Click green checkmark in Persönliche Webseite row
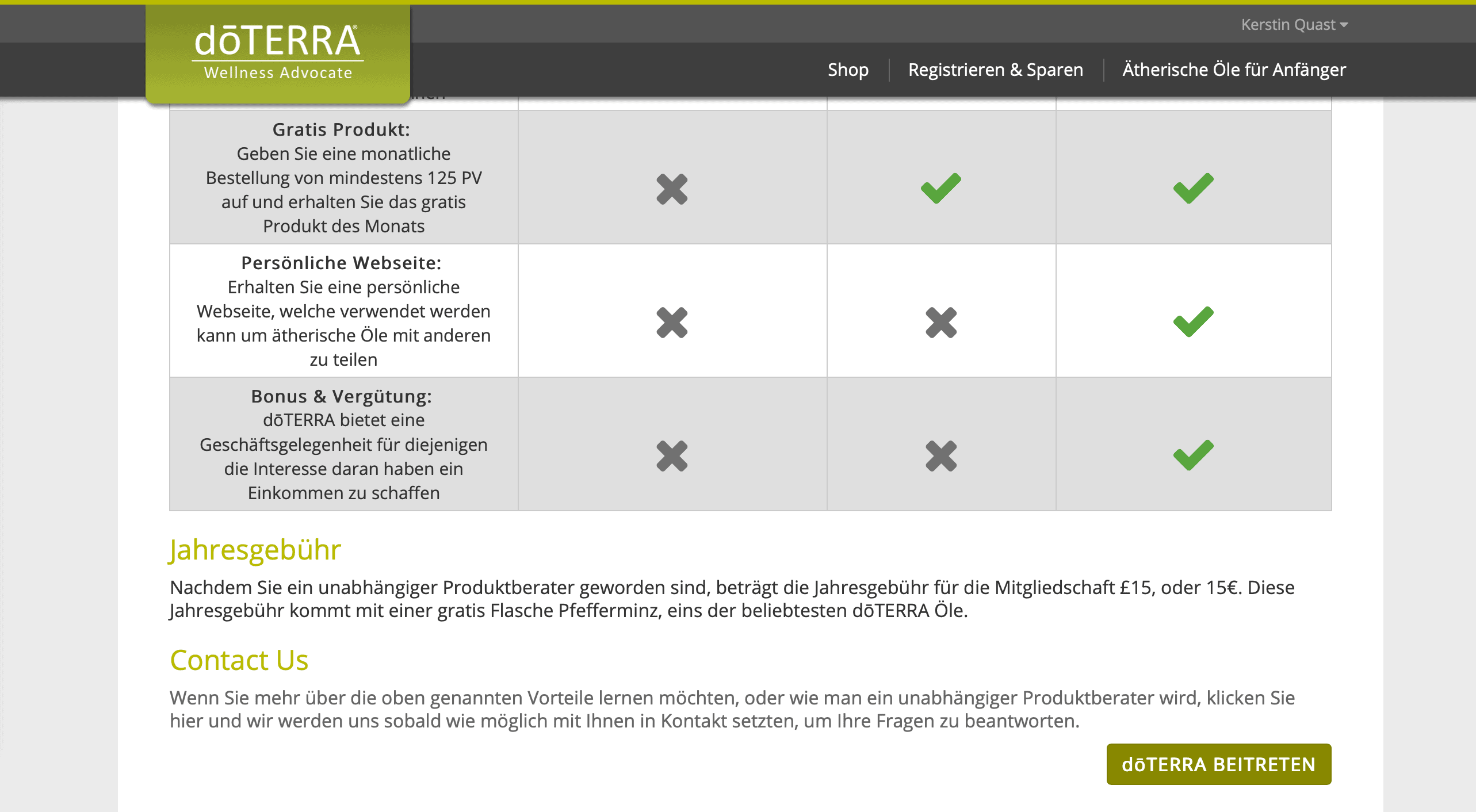This screenshot has width=1476, height=812. 1194,321
